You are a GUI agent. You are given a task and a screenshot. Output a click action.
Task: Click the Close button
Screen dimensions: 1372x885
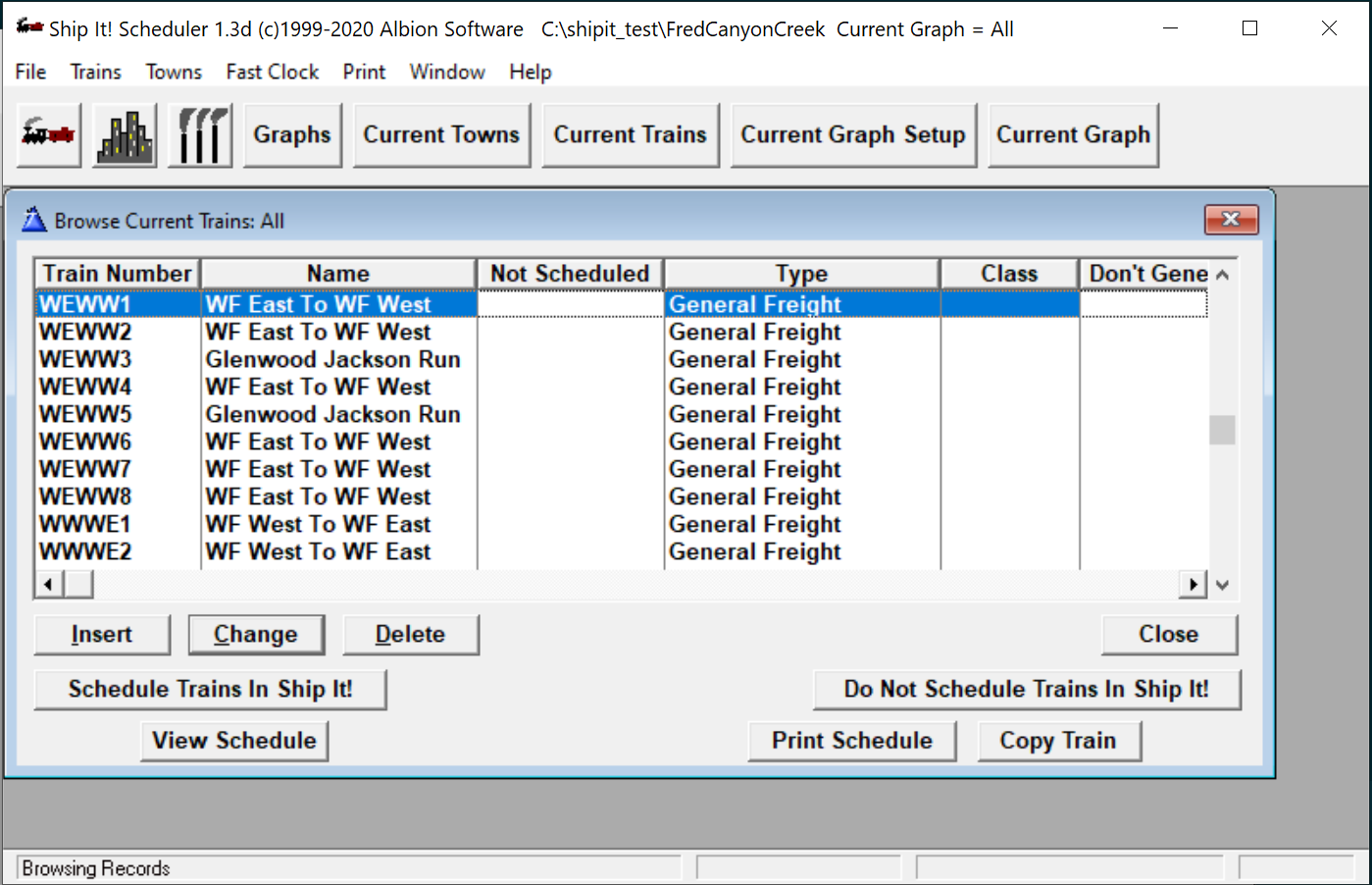click(1169, 635)
